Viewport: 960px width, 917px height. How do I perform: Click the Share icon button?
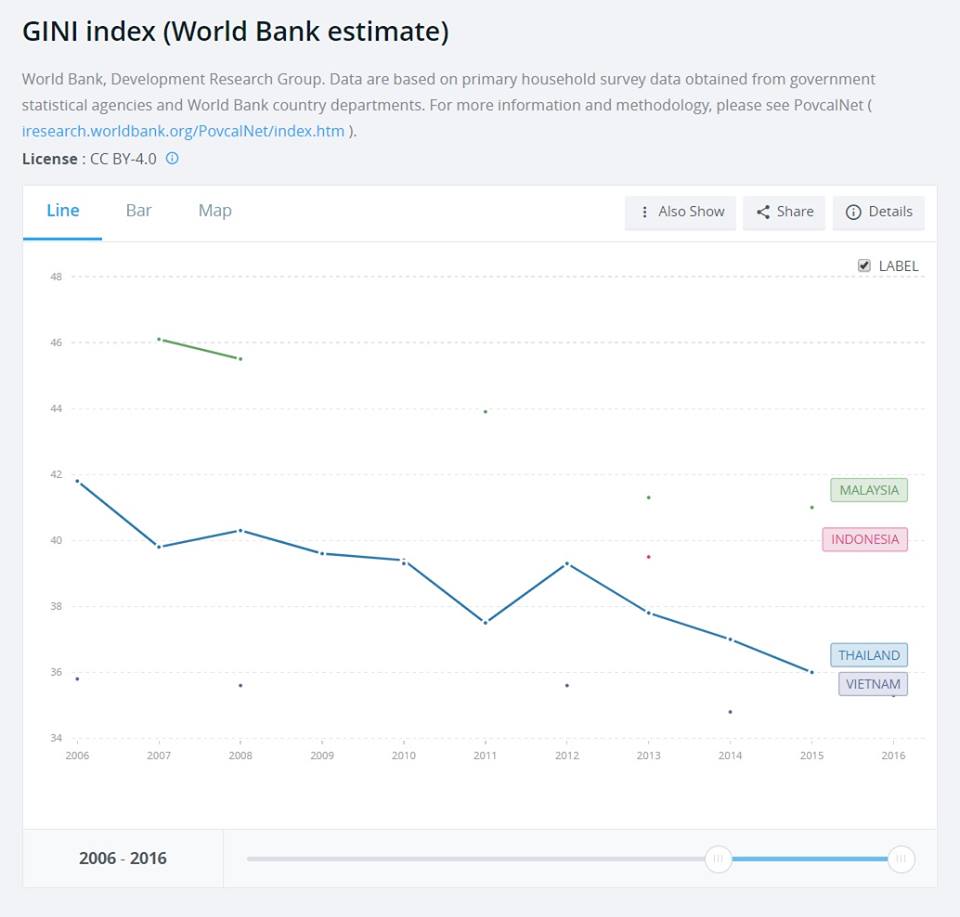pos(783,212)
